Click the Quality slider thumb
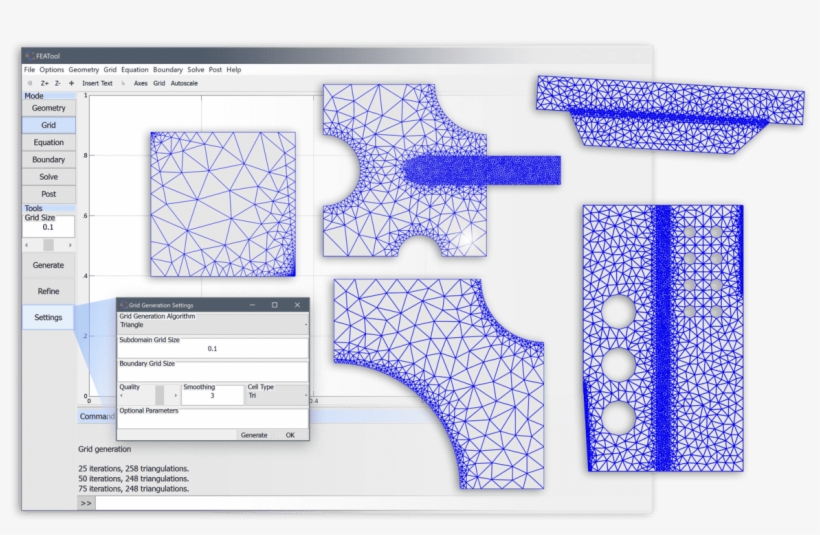 coord(160,395)
